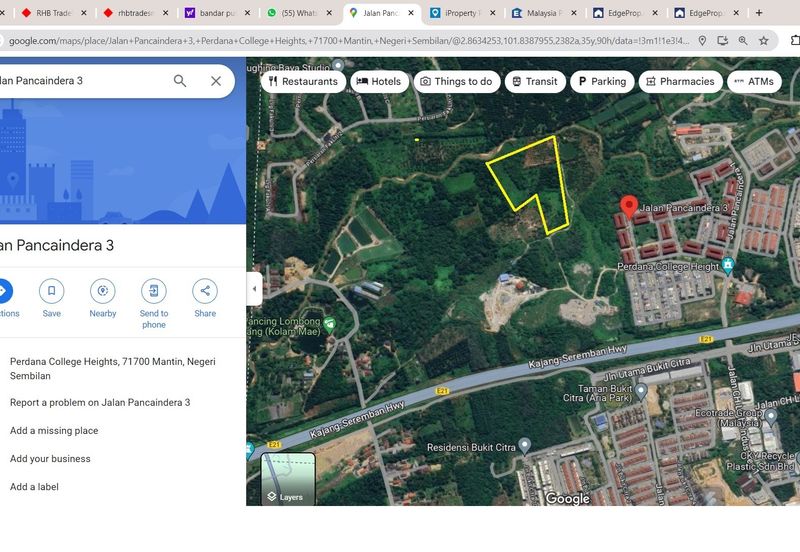
Task: Select the Perdana College Heights address text
Action: pyautogui.click(x=113, y=368)
